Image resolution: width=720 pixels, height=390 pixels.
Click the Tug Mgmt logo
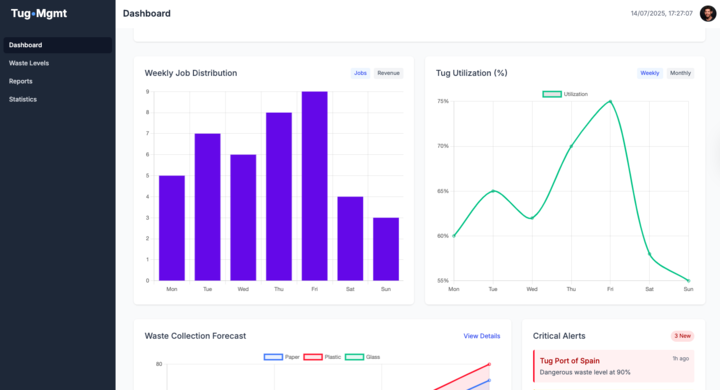pos(39,13)
